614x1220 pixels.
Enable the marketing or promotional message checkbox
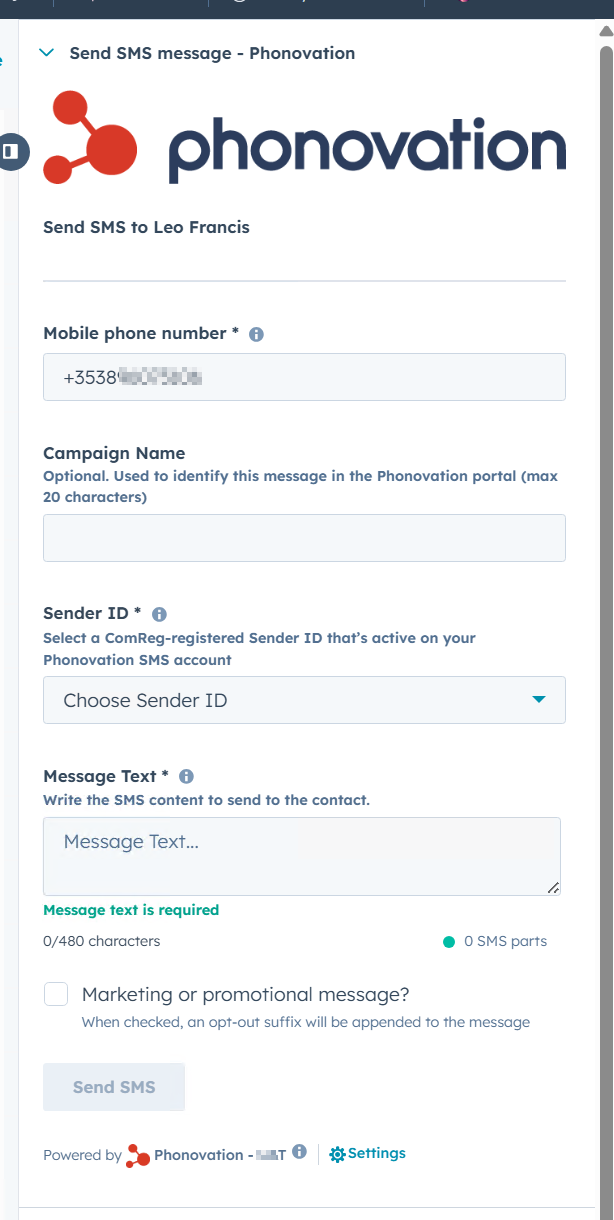click(x=56, y=994)
